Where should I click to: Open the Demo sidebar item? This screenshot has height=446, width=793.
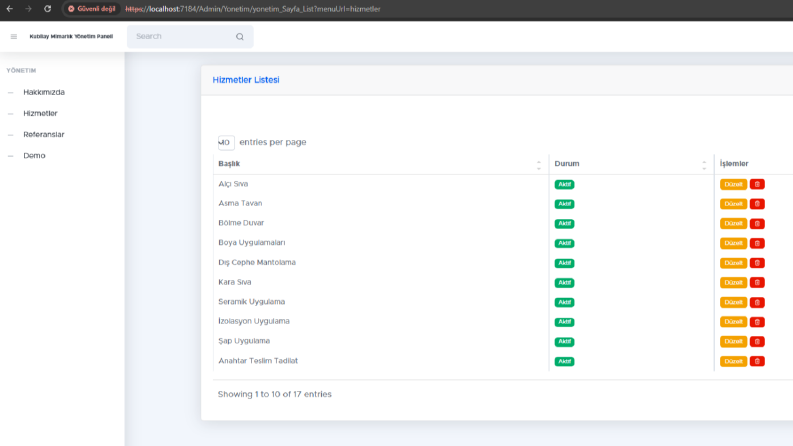coord(34,155)
